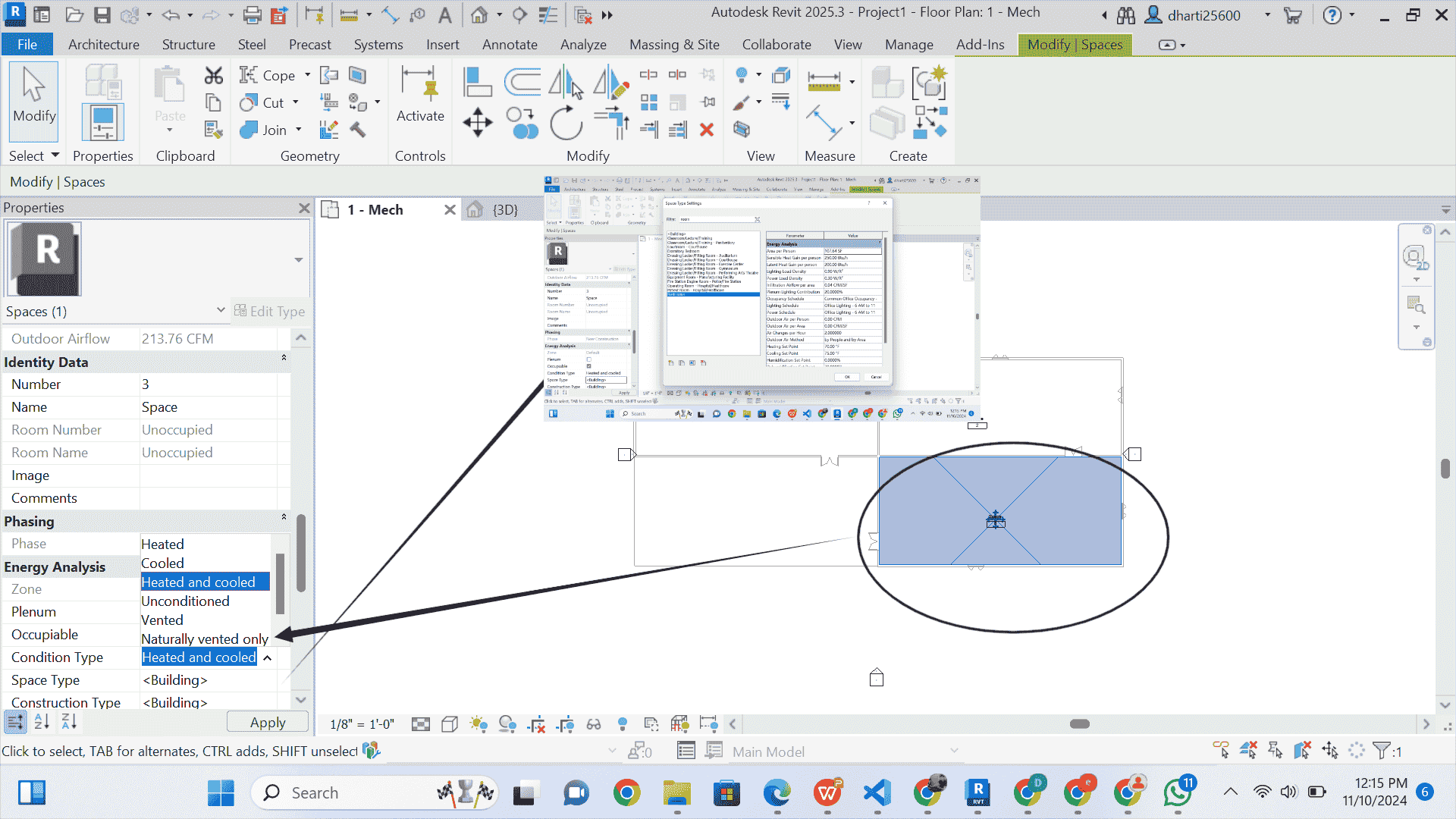
Task: Select the Mirror - Pick Axis tool
Action: pyautogui.click(x=567, y=82)
